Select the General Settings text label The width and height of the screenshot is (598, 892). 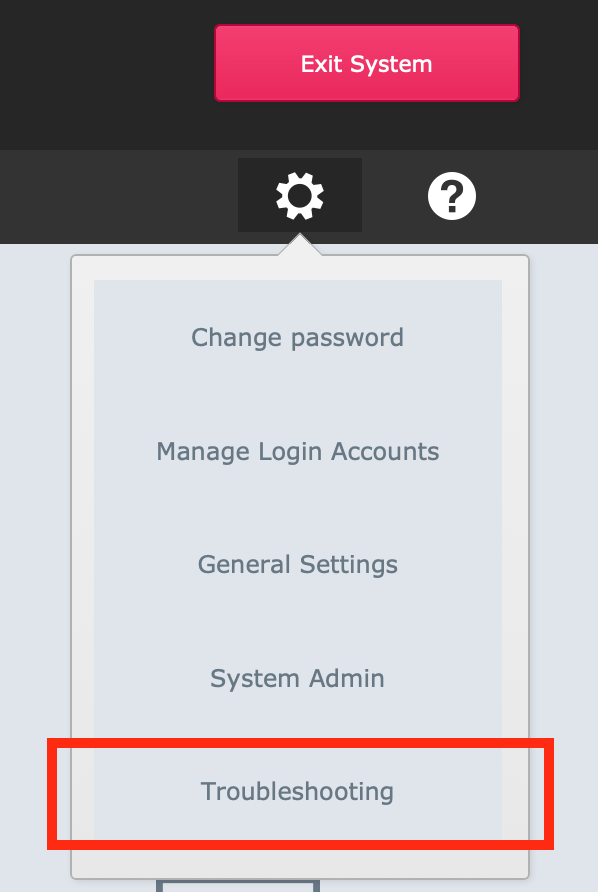(x=298, y=565)
